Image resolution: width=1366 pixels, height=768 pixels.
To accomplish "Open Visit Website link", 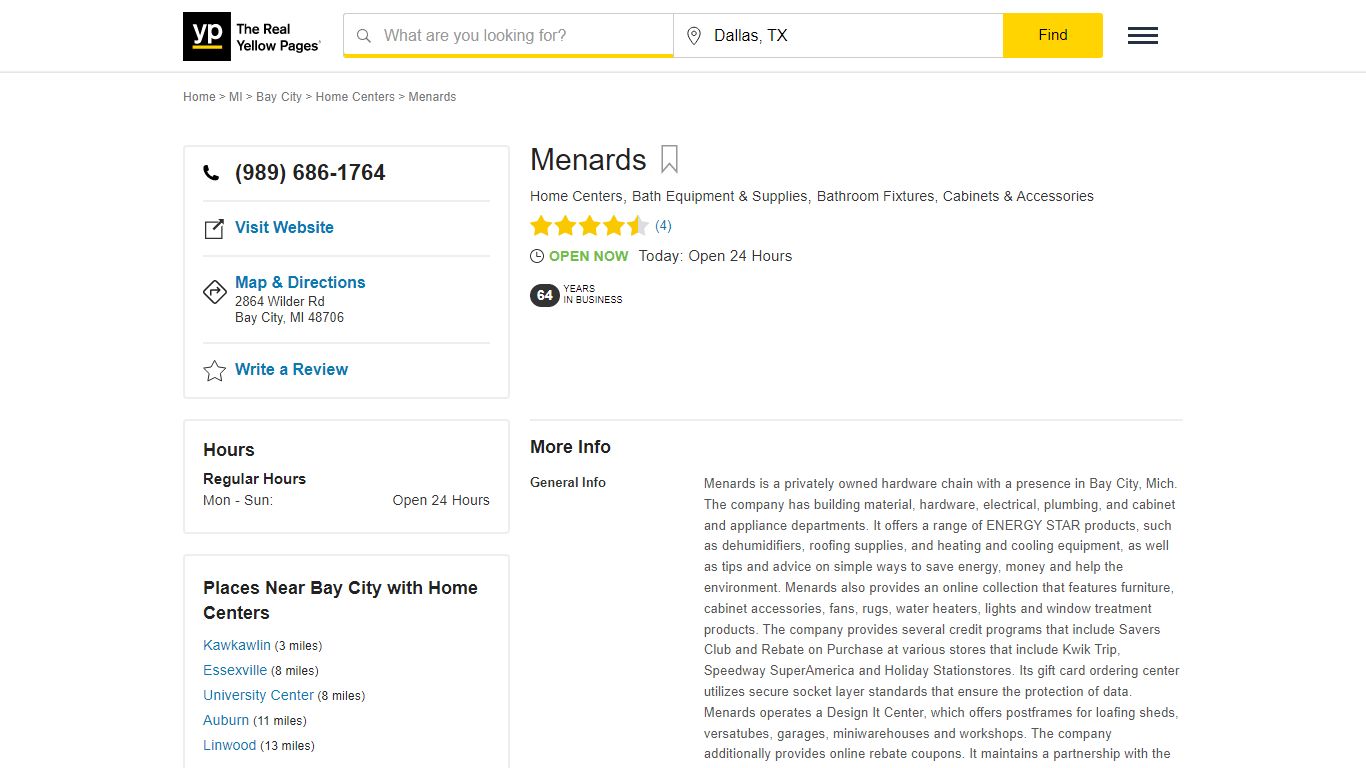I will [x=284, y=227].
